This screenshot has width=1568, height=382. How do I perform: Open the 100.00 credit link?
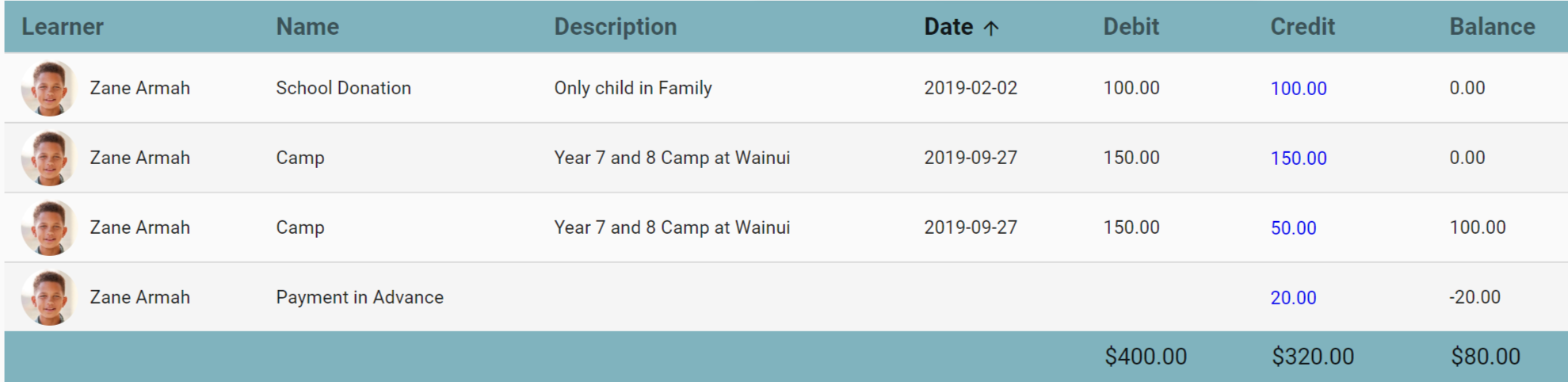click(x=1298, y=89)
